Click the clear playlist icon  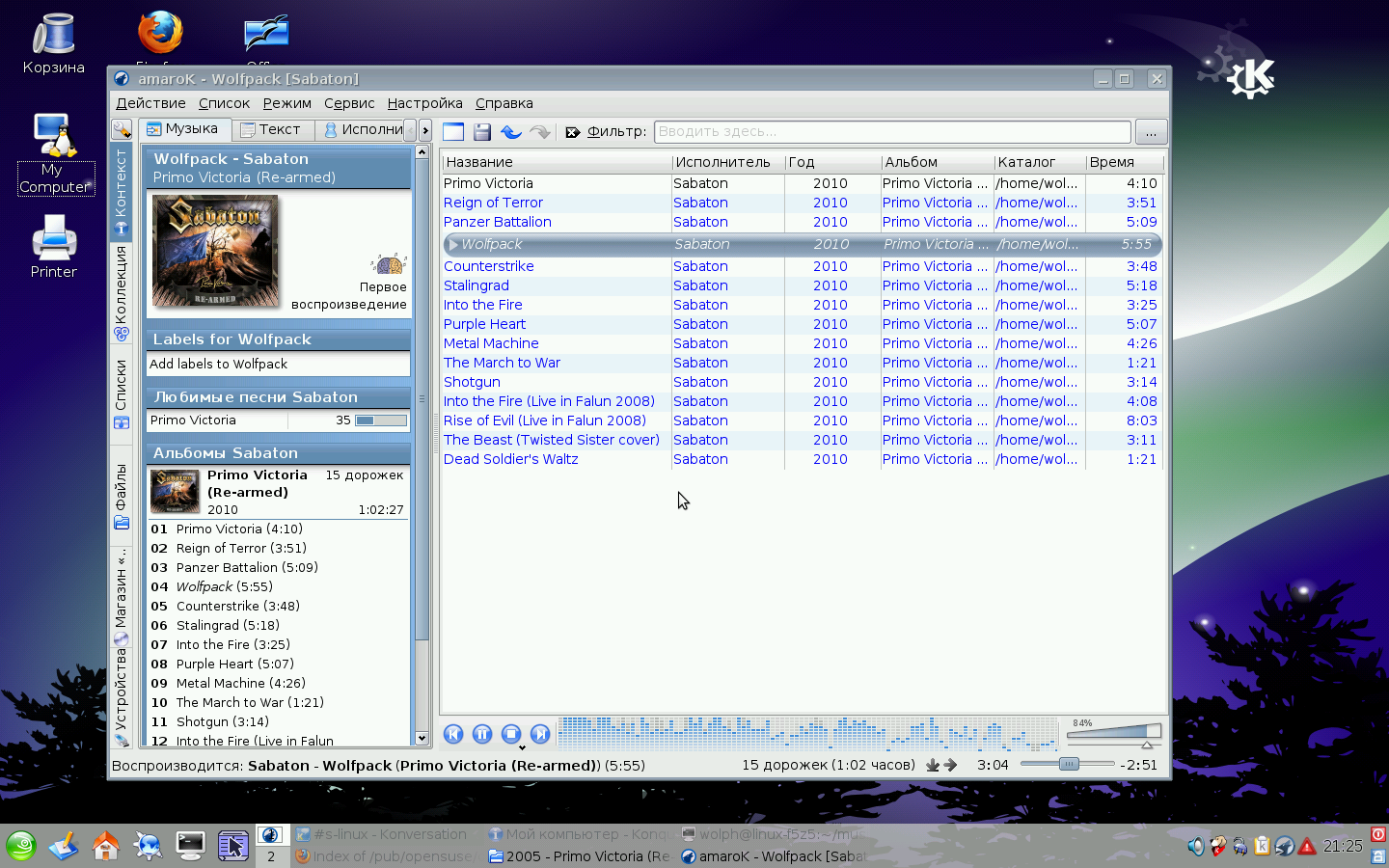point(453,132)
